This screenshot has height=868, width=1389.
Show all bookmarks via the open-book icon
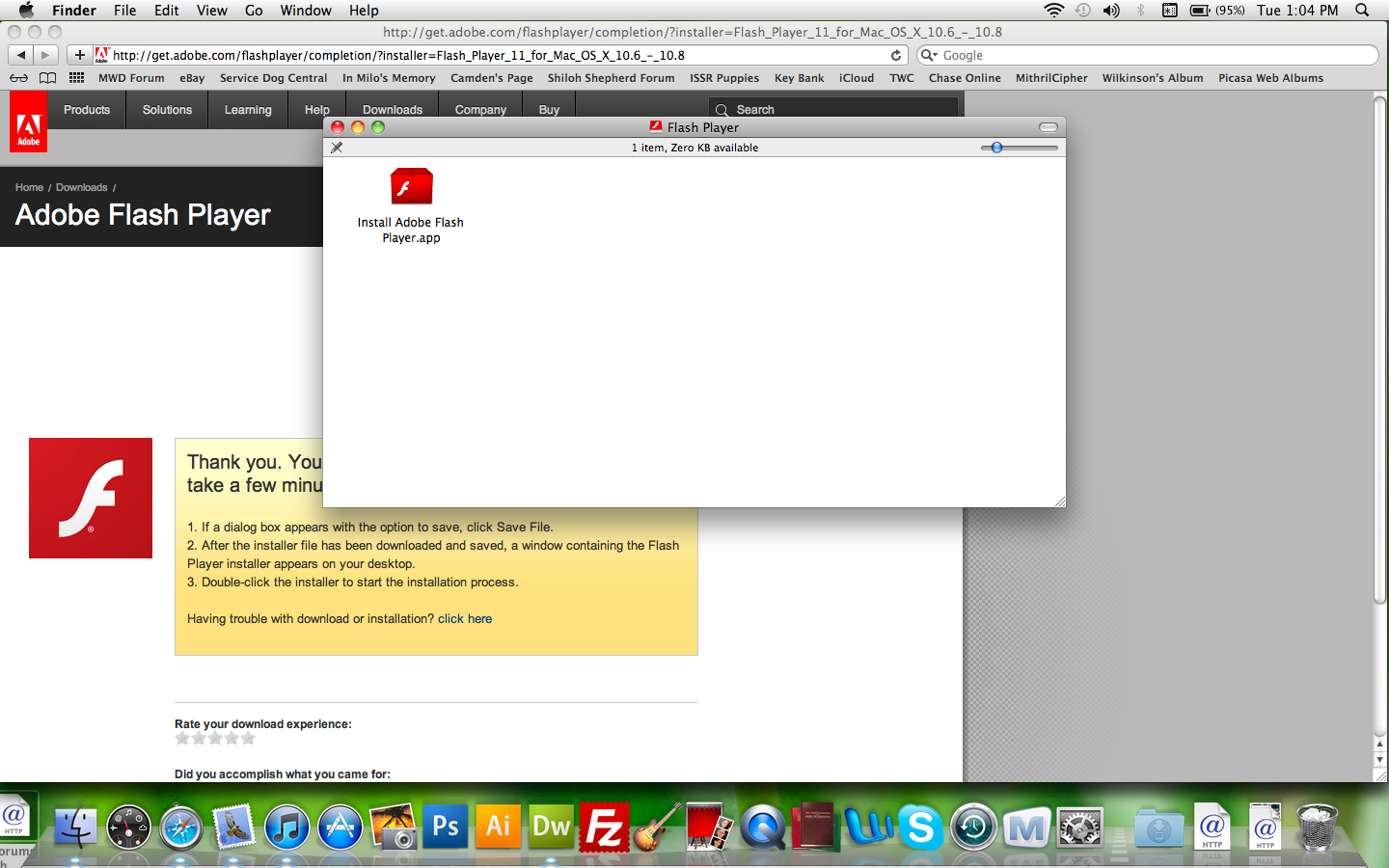point(47,78)
